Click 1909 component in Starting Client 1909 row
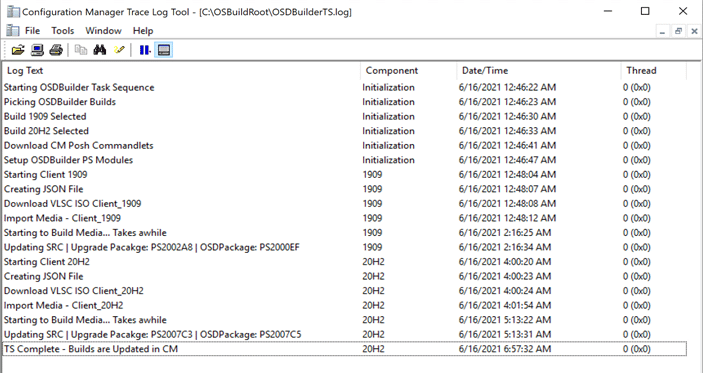Image resolution: width=703 pixels, height=373 pixels. pyautogui.click(x=372, y=174)
